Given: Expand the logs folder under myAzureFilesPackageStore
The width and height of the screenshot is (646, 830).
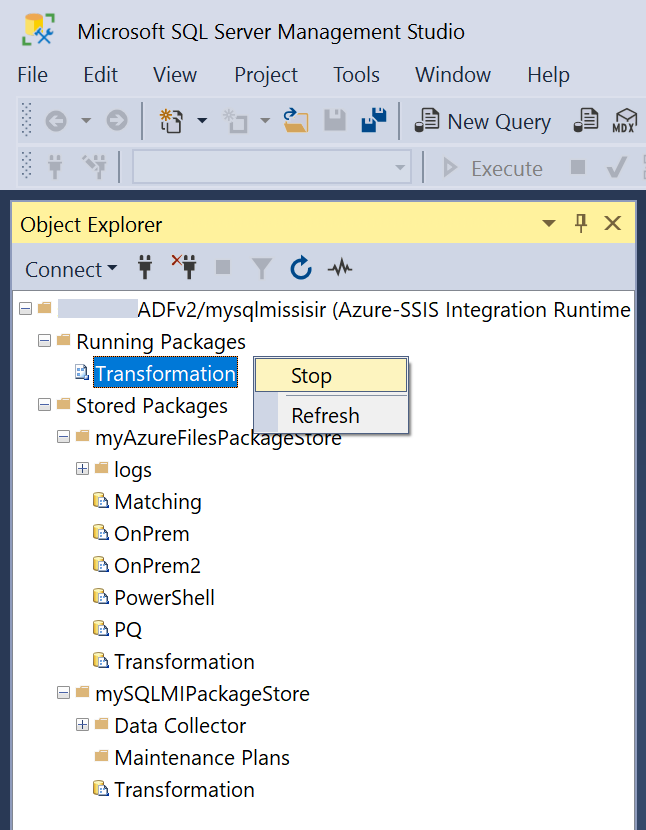Looking at the screenshot, I should coord(81,469).
